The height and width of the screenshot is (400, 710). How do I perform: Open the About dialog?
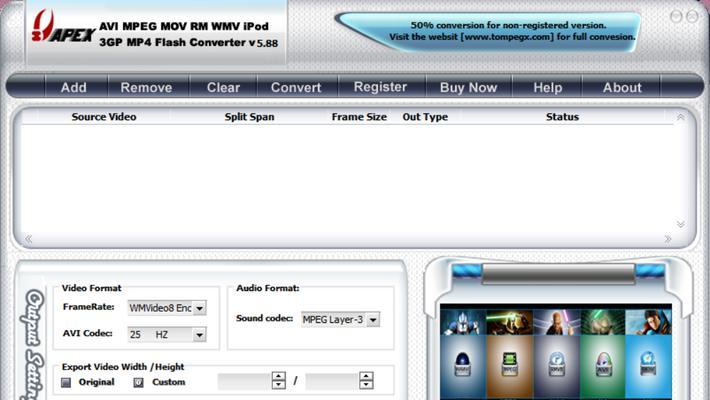point(622,87)
